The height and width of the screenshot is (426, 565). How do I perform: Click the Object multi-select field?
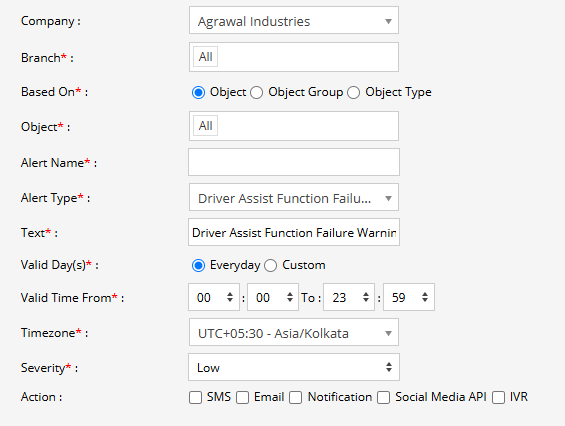(294, 126)
